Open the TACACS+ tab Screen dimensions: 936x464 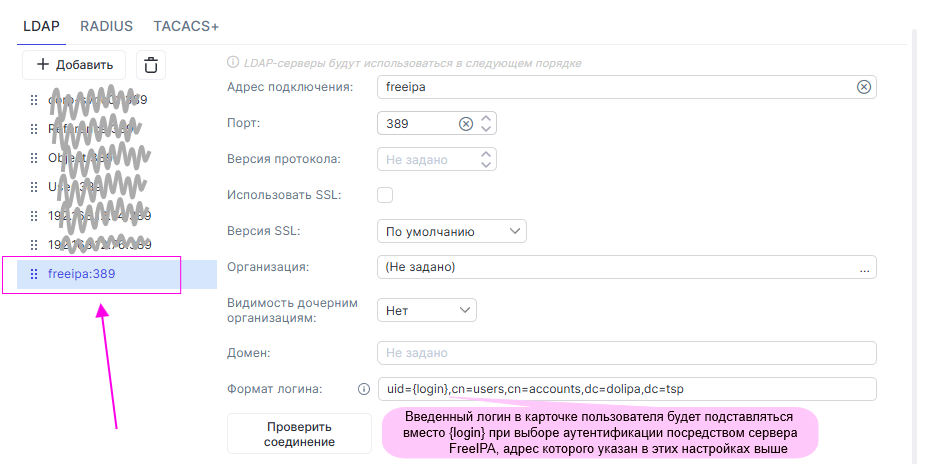(x=186, y=26)
